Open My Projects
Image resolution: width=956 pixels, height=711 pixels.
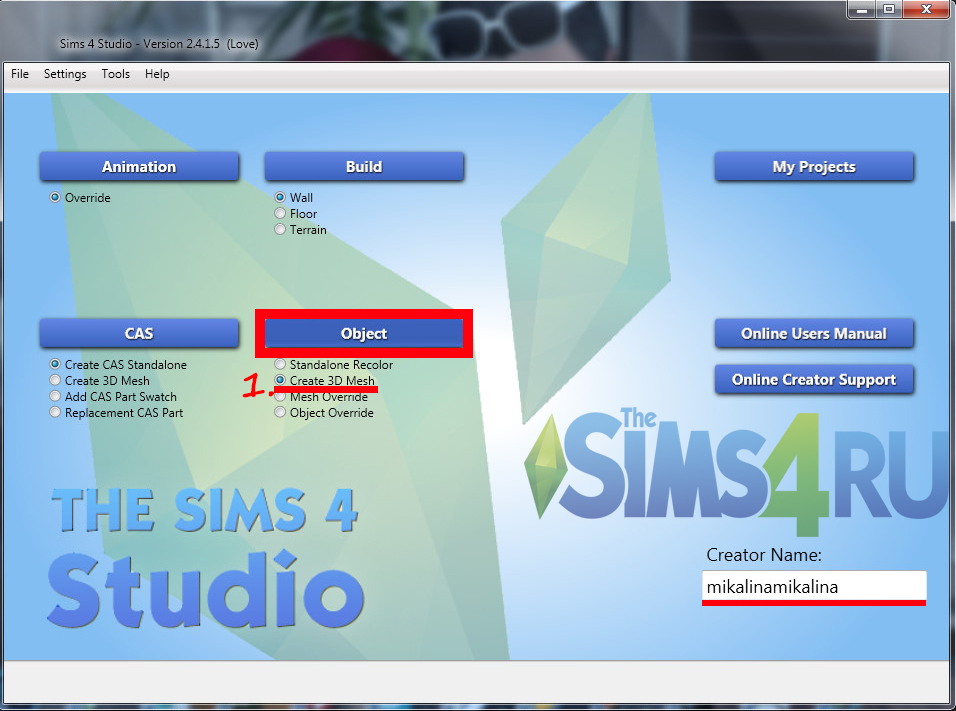[x=814, y=167]
